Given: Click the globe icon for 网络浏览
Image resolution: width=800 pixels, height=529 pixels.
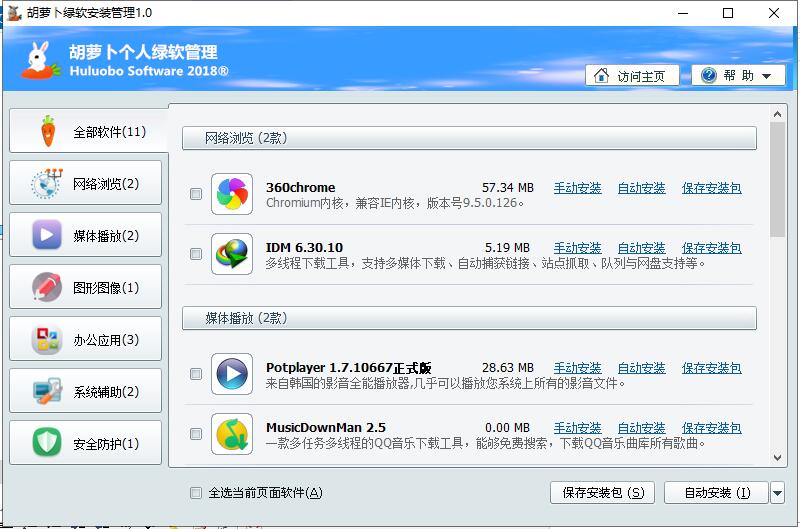Looking at the screenshot, I should 47,184.
